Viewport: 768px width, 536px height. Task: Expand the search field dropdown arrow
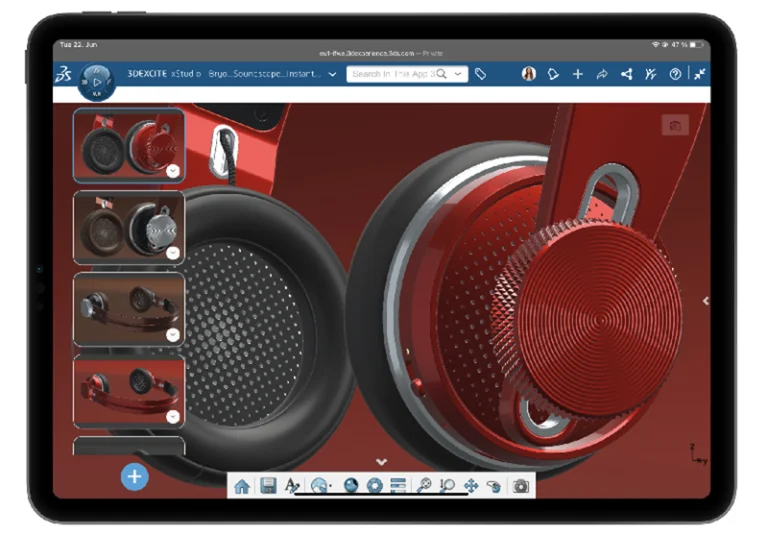tap(458, 74)
